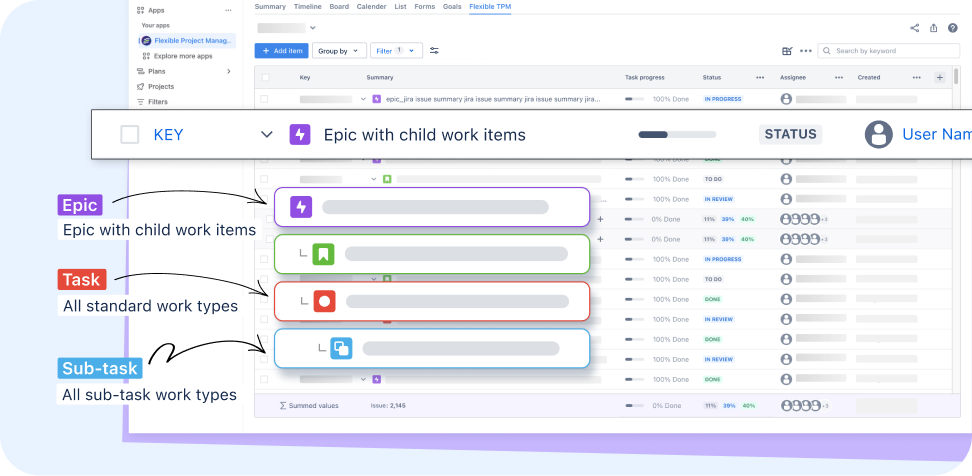Viewport: 972px width, 476px height.
Task: Click the progress bar on epic_jira row
Action: pyautogui.click(x=634, y=99)
